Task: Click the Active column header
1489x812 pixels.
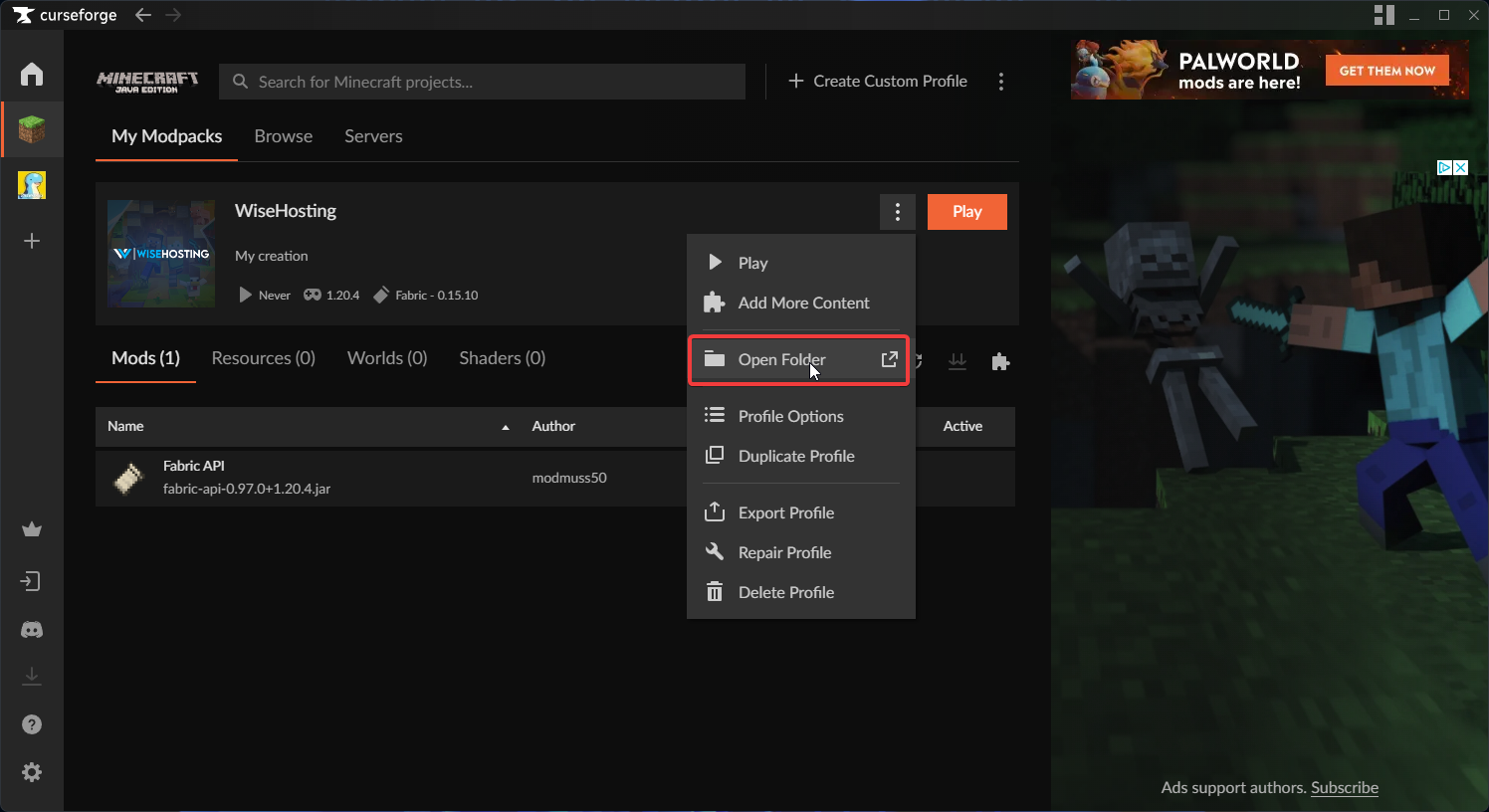Action: 962,426
